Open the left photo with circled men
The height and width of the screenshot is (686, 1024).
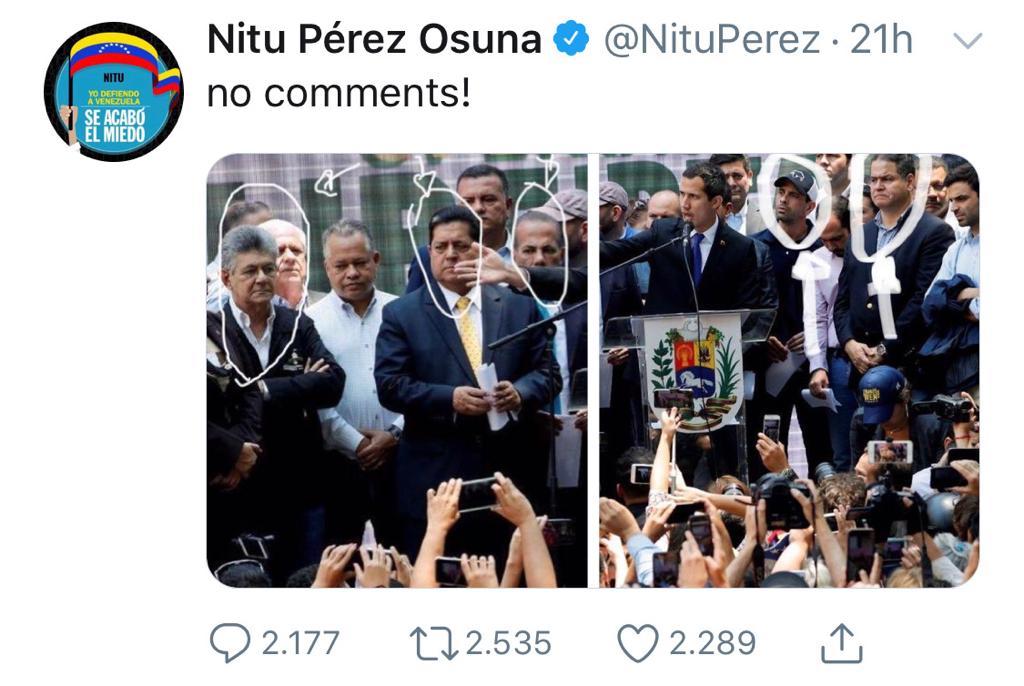(397, 370)
